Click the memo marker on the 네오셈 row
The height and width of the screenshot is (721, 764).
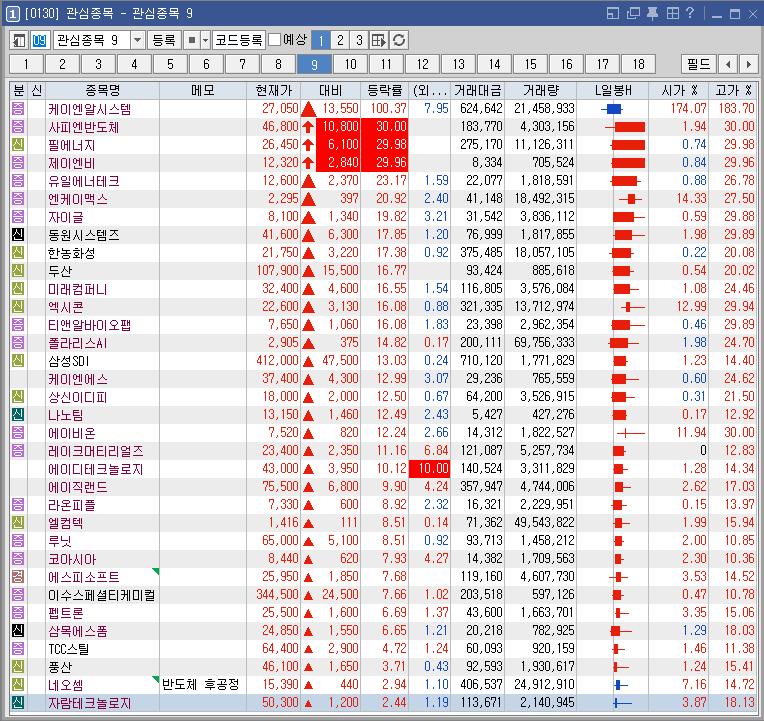tap(156, 679)
